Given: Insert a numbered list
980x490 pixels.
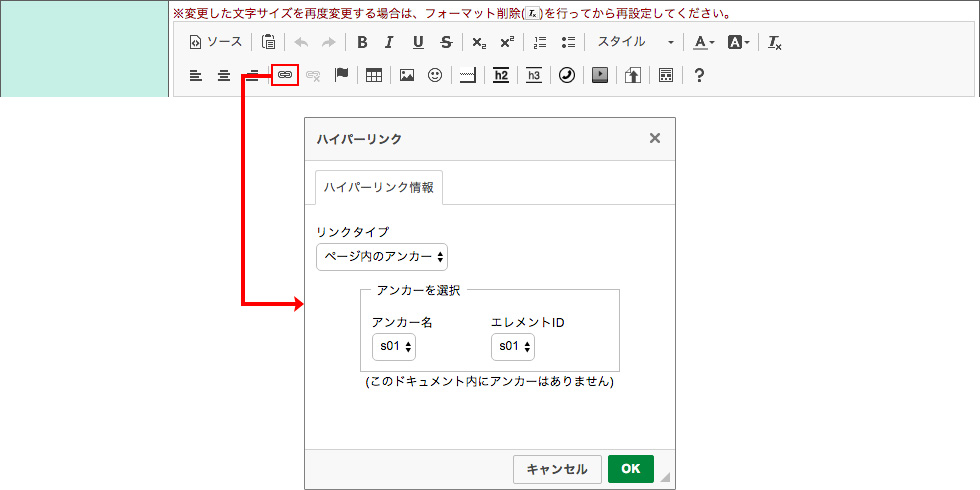Looking at the screenshot, I should (540, 42).
